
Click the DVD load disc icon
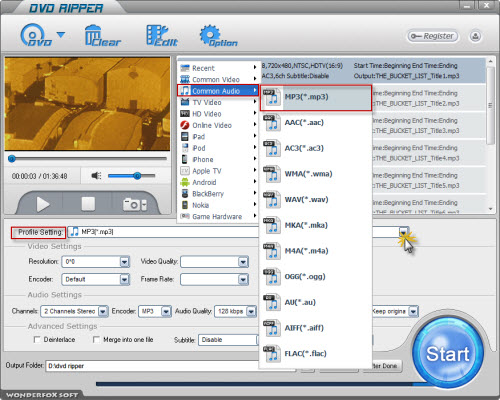[x=36, y=35]
